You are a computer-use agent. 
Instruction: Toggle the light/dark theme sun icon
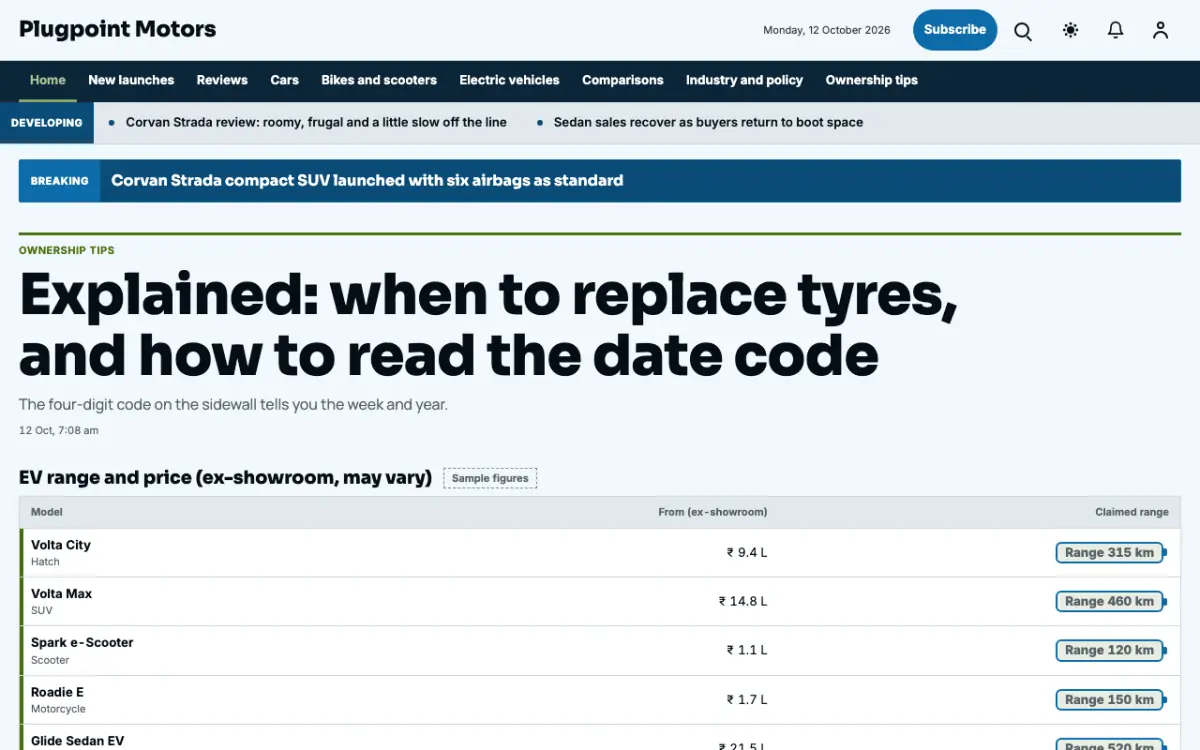point(1070,31)
